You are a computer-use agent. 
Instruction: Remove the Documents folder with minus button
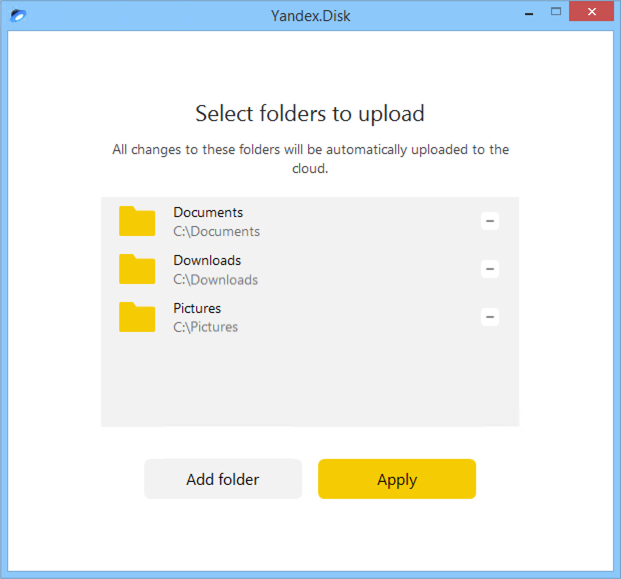point(490,221)
